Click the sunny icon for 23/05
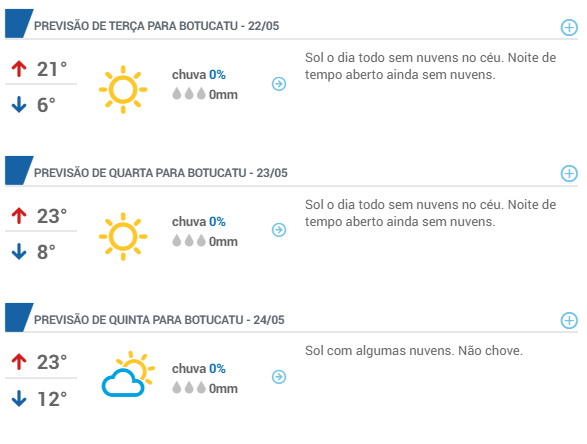 tap(123, 236)
